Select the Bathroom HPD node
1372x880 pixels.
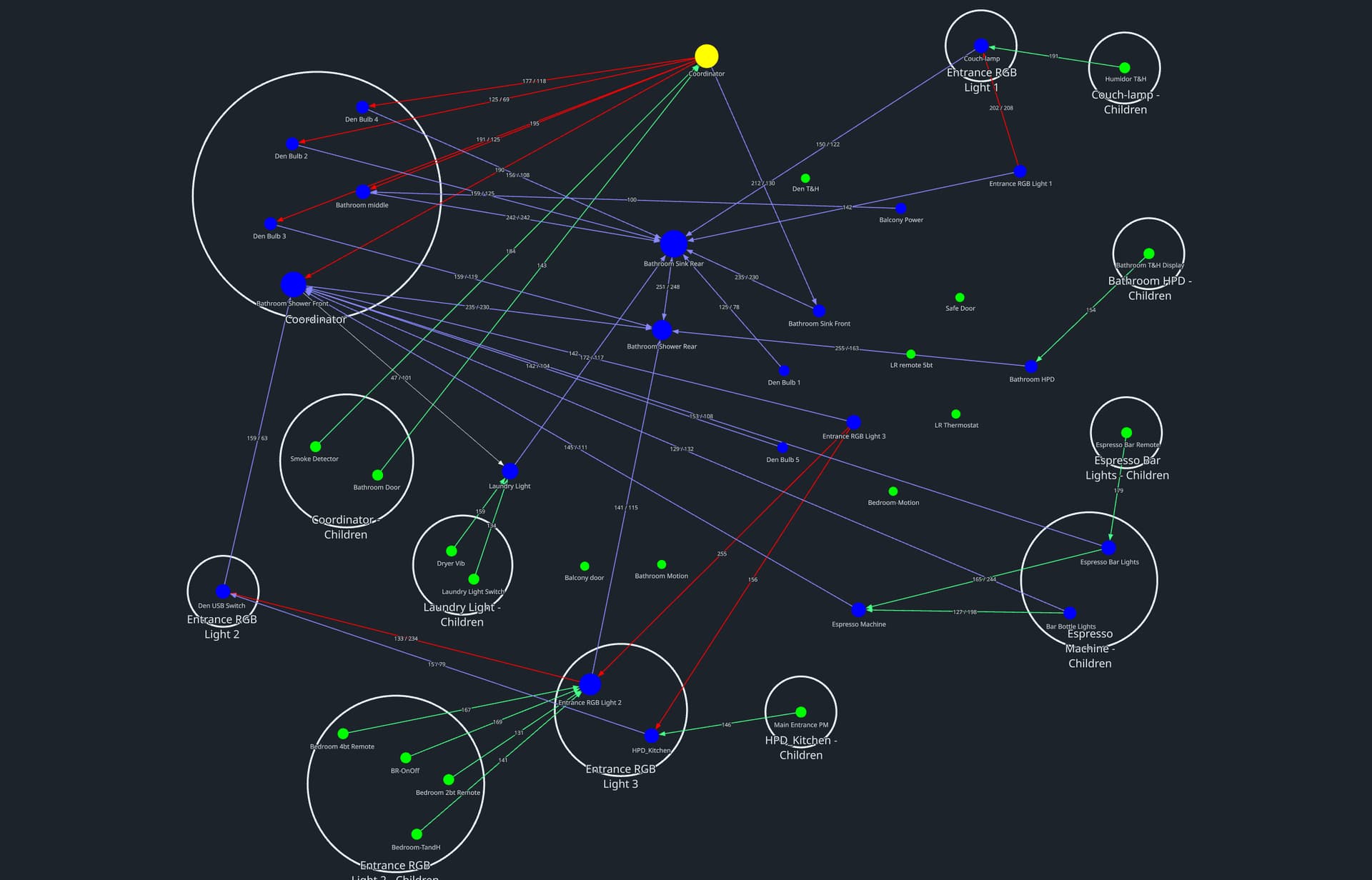pos(1031,366)
